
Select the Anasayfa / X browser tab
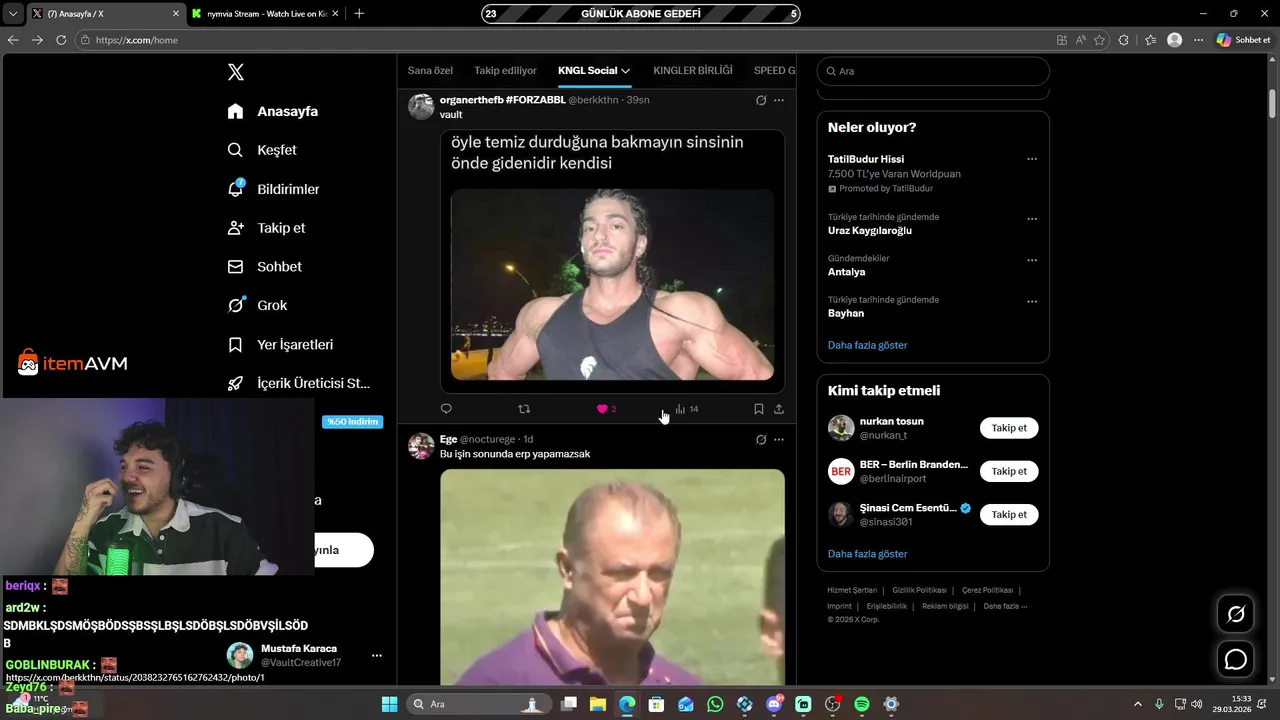(x=104, y=14)
